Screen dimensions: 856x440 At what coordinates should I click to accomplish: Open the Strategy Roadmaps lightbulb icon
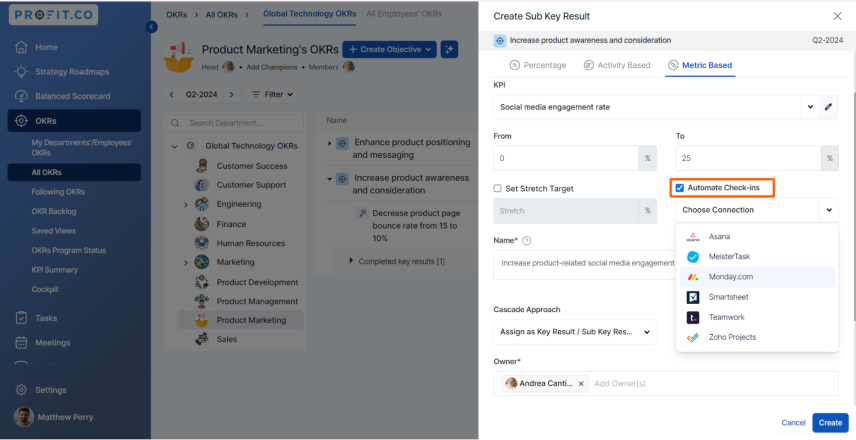[21, 72]
